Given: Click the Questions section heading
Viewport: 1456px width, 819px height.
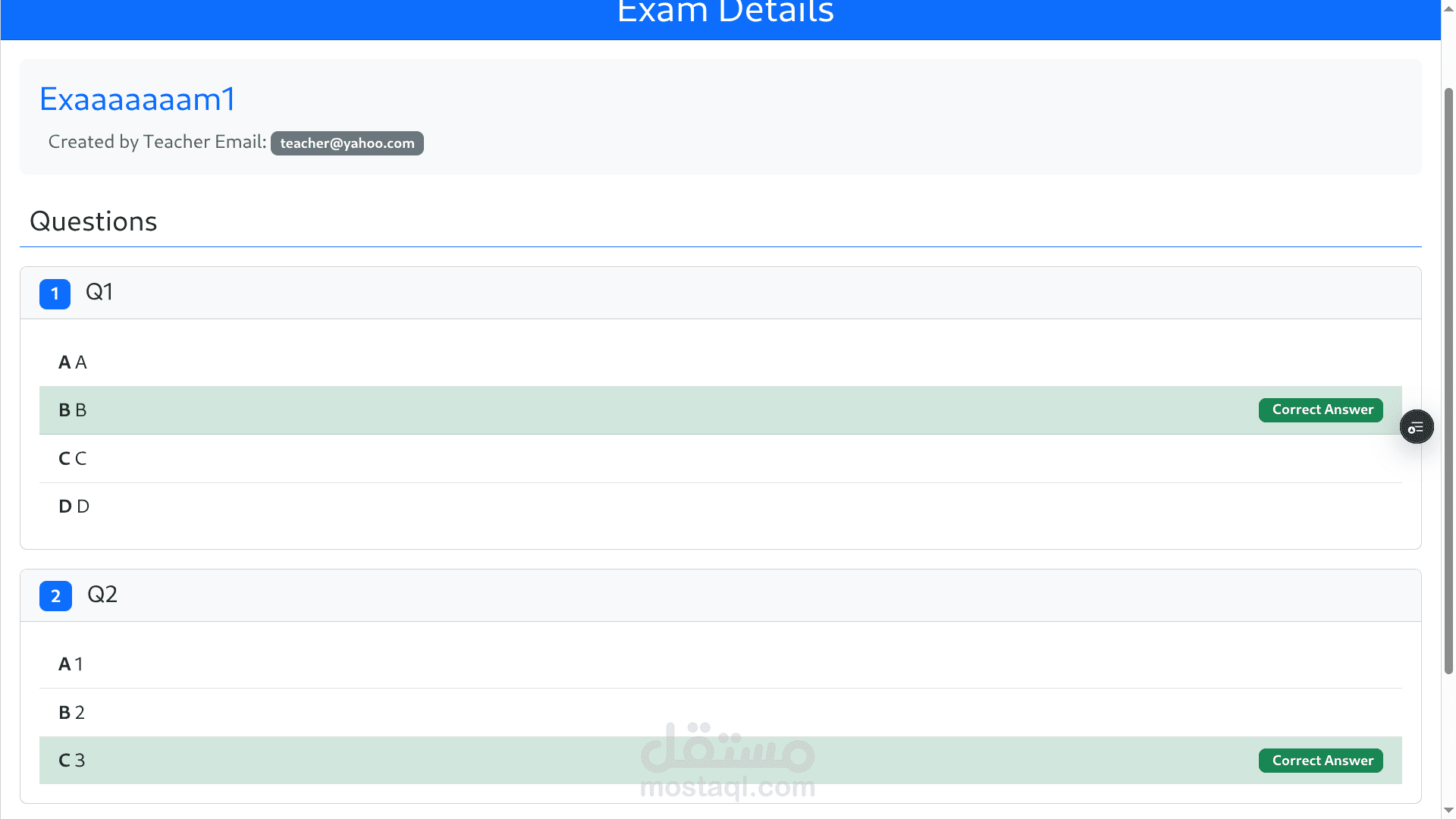Looking at the screenshot, I should [93, 221].
